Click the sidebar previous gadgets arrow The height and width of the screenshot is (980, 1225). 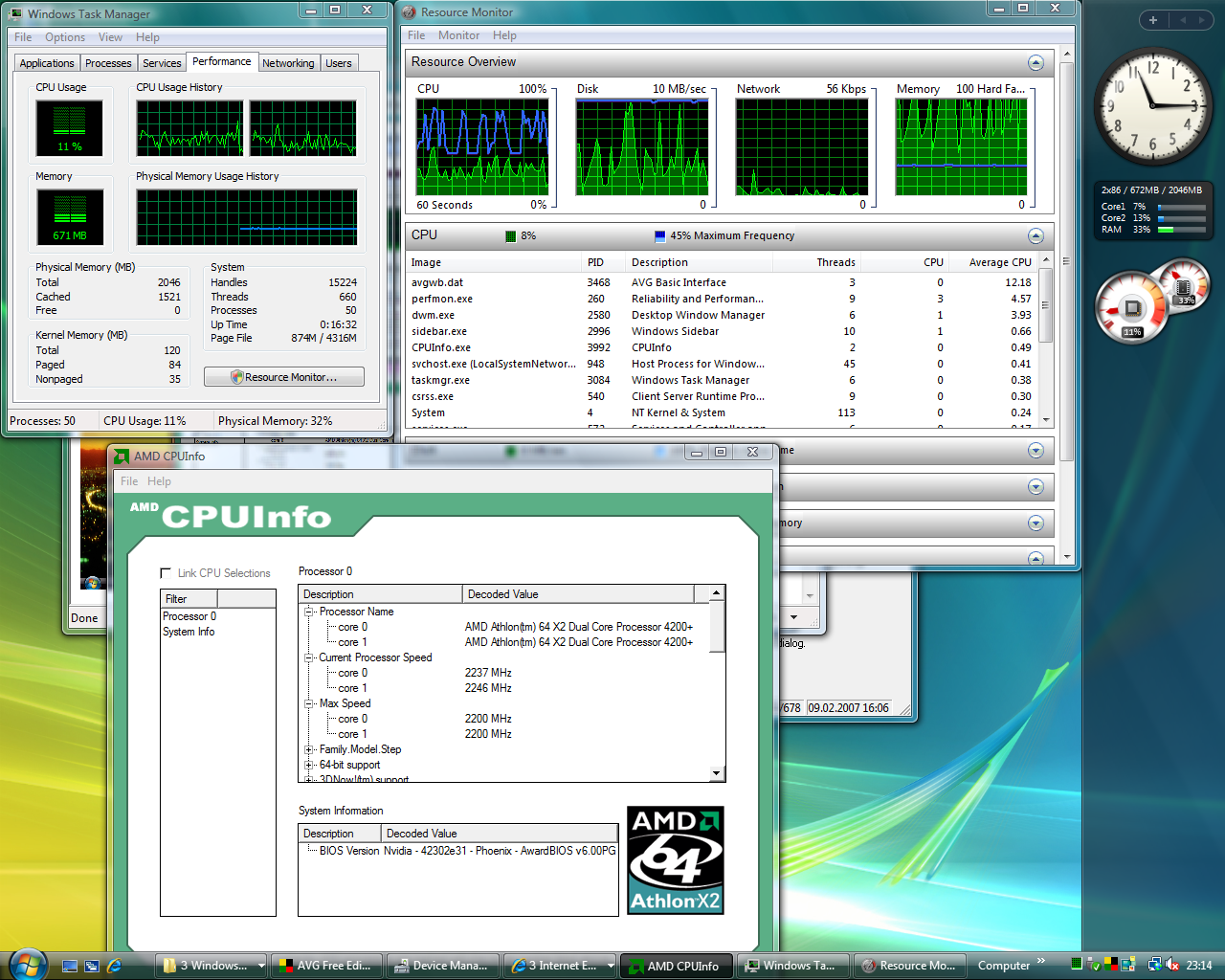[1182, 20]
